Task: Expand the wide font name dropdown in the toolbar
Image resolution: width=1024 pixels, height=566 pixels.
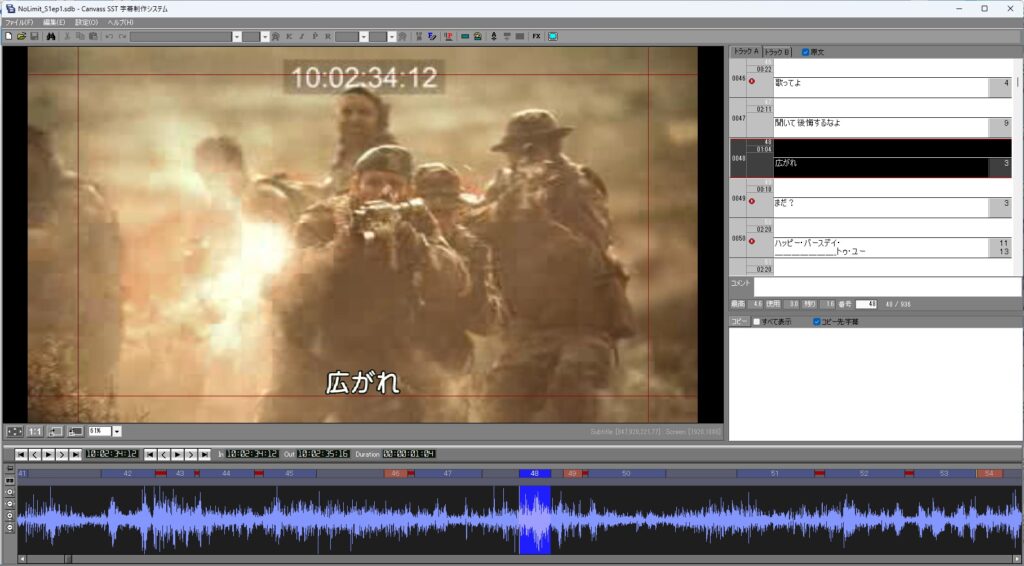Action: point(236,37)
